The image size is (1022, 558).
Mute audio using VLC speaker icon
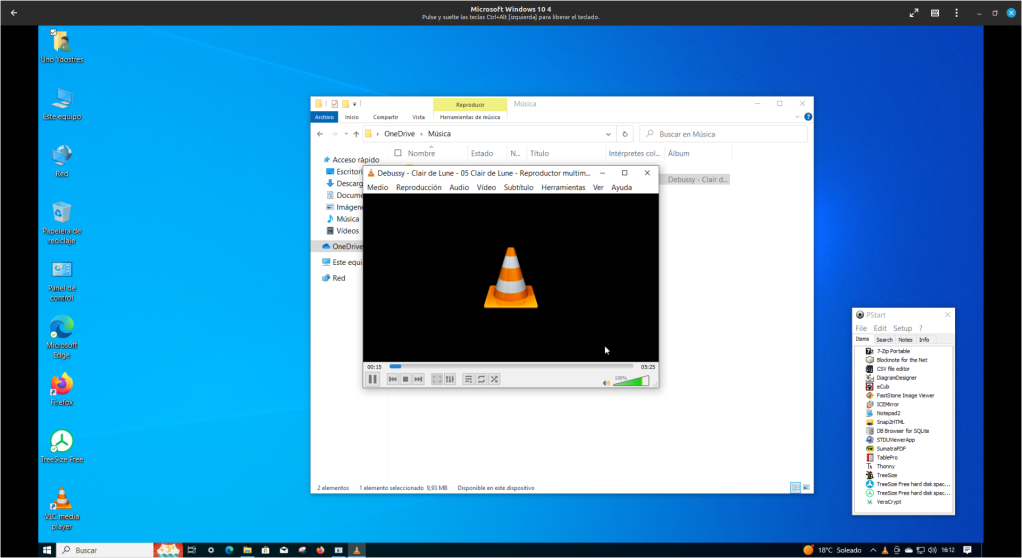point(606,381)
